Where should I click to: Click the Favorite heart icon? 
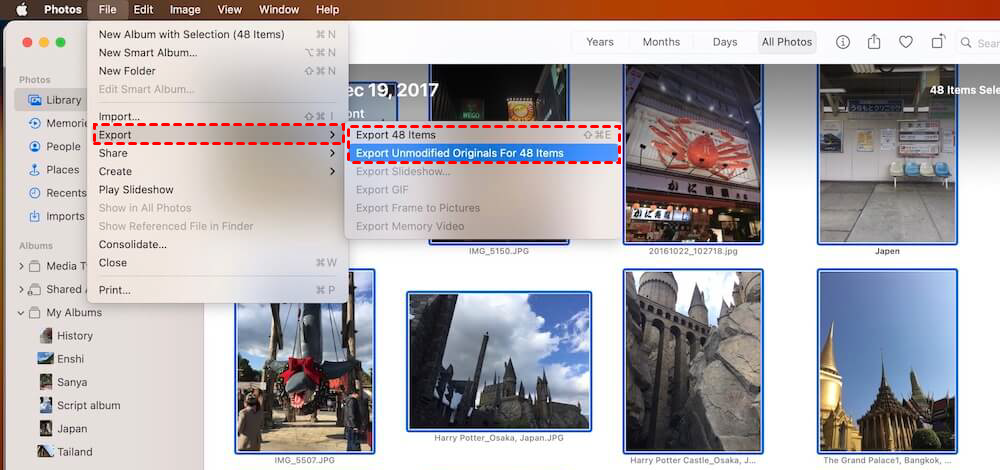(x=906, y=42)
